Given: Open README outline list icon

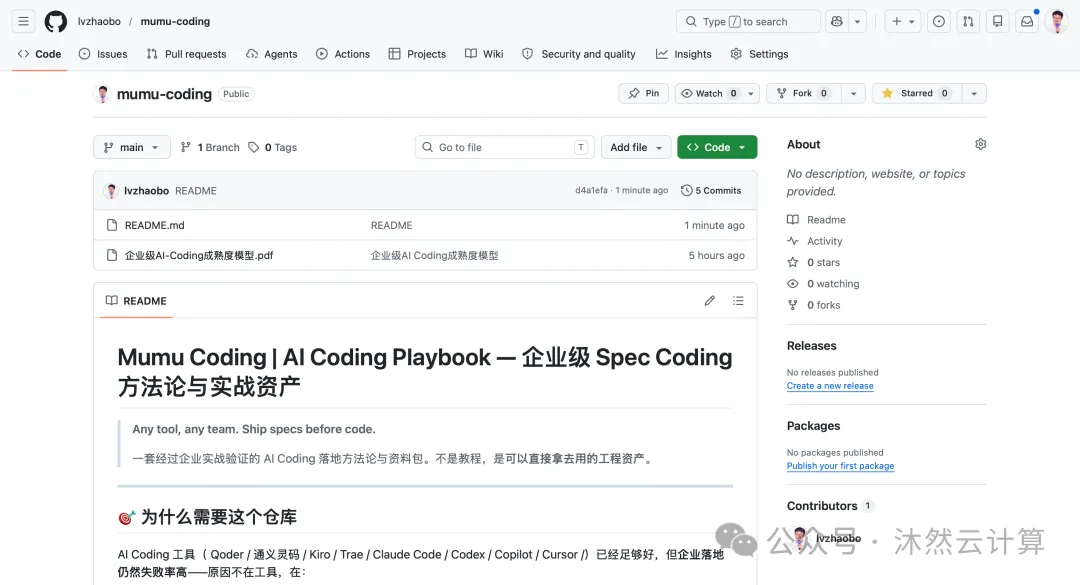Looking at the screenshot, I should pyautogui.click(x=738, y=300).
